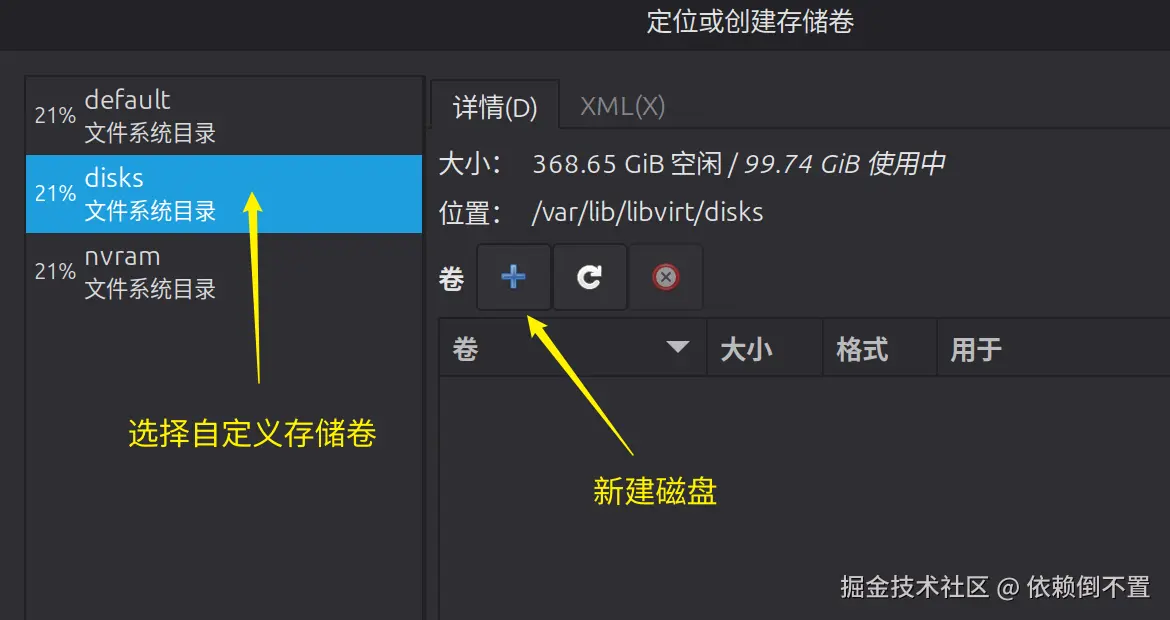The height and width of the screenshot is (620, 1170).
Task: Switch to the XML(X) tab
Action: 622,106
